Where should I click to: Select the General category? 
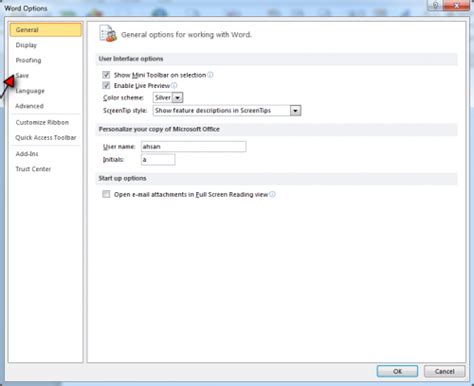[x=46, y=30]
